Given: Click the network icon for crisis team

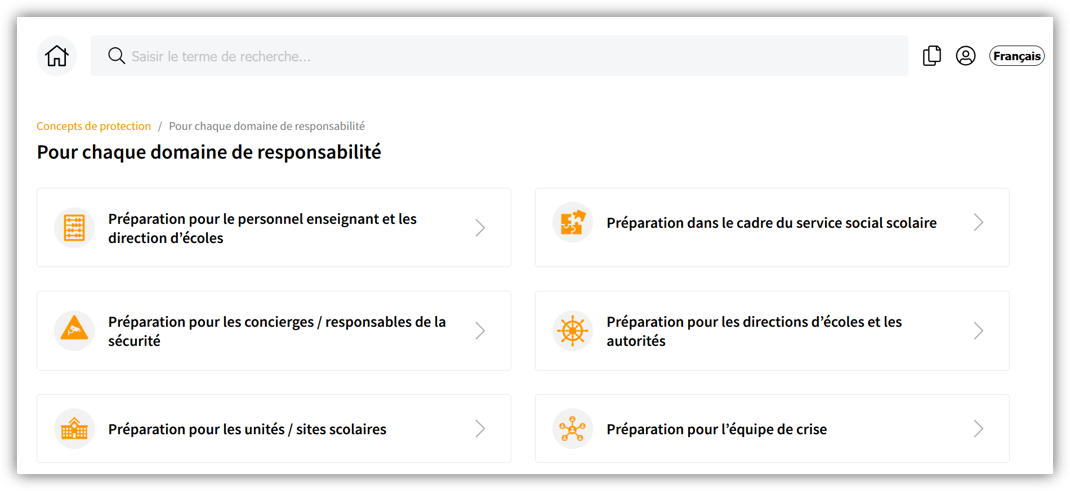Looking at the screenshot, I should point(572,429).
